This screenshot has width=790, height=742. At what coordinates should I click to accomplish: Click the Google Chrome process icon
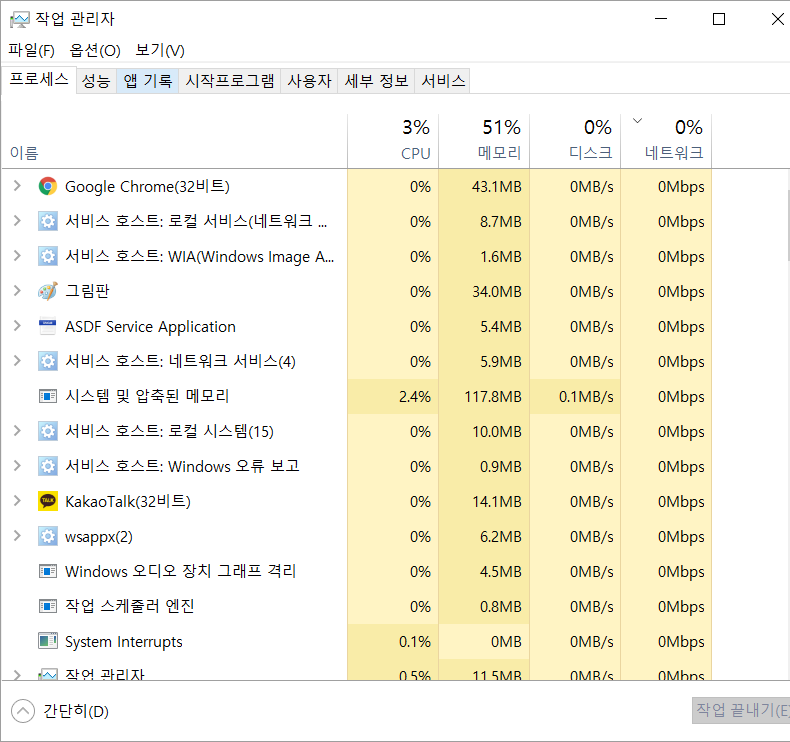click(x=48, y=186)
